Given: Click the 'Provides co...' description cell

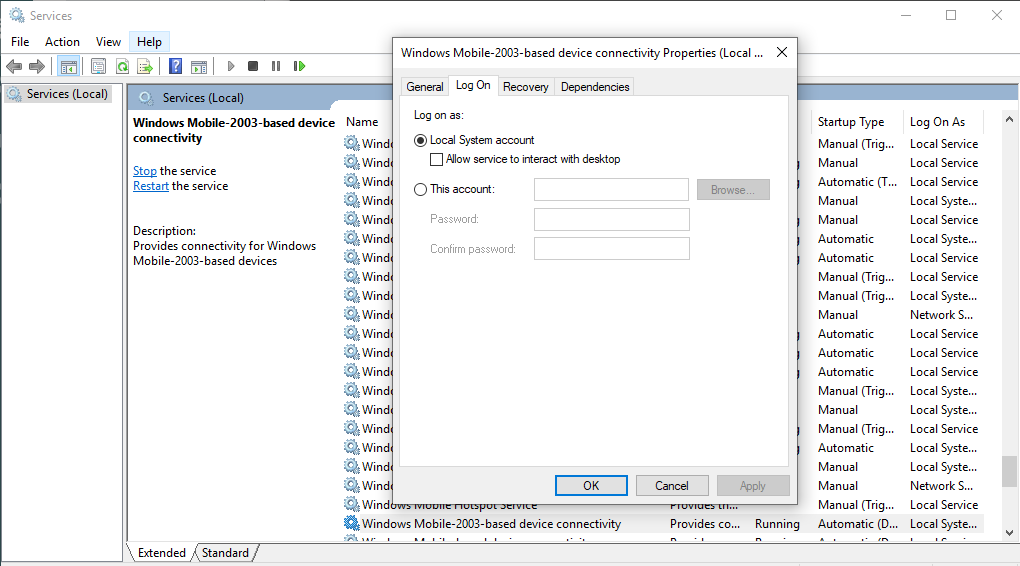Looking at the screenshot, I should tap(705, 524).
